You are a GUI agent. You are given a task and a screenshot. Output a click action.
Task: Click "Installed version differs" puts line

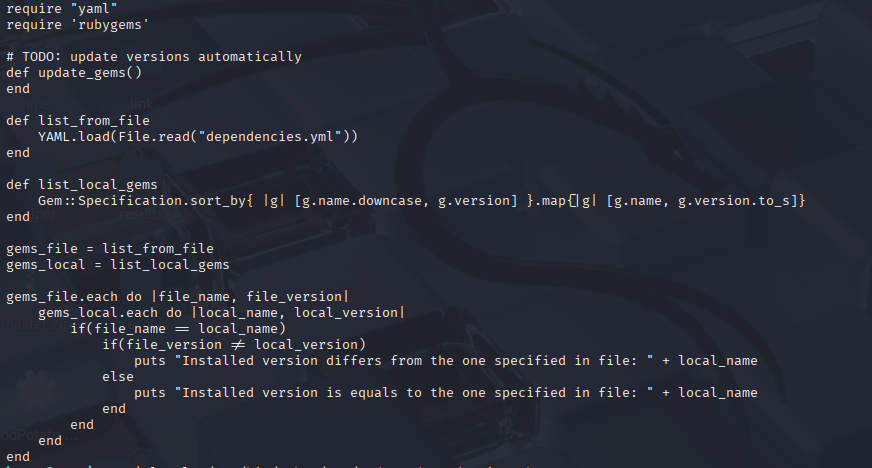point(445,361)
